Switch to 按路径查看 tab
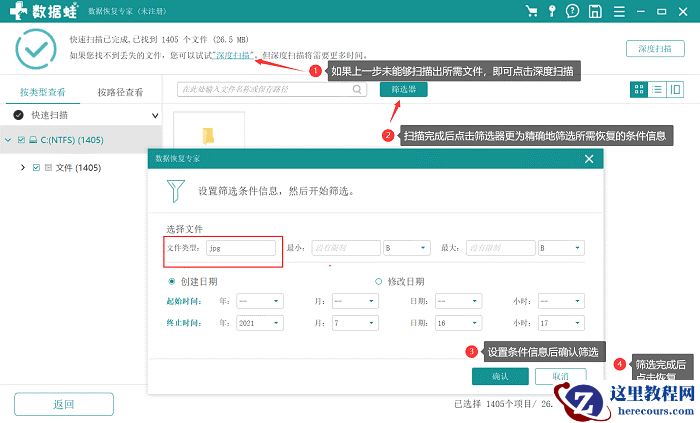Viewport: 700px width, 423px height. point(120,92)
